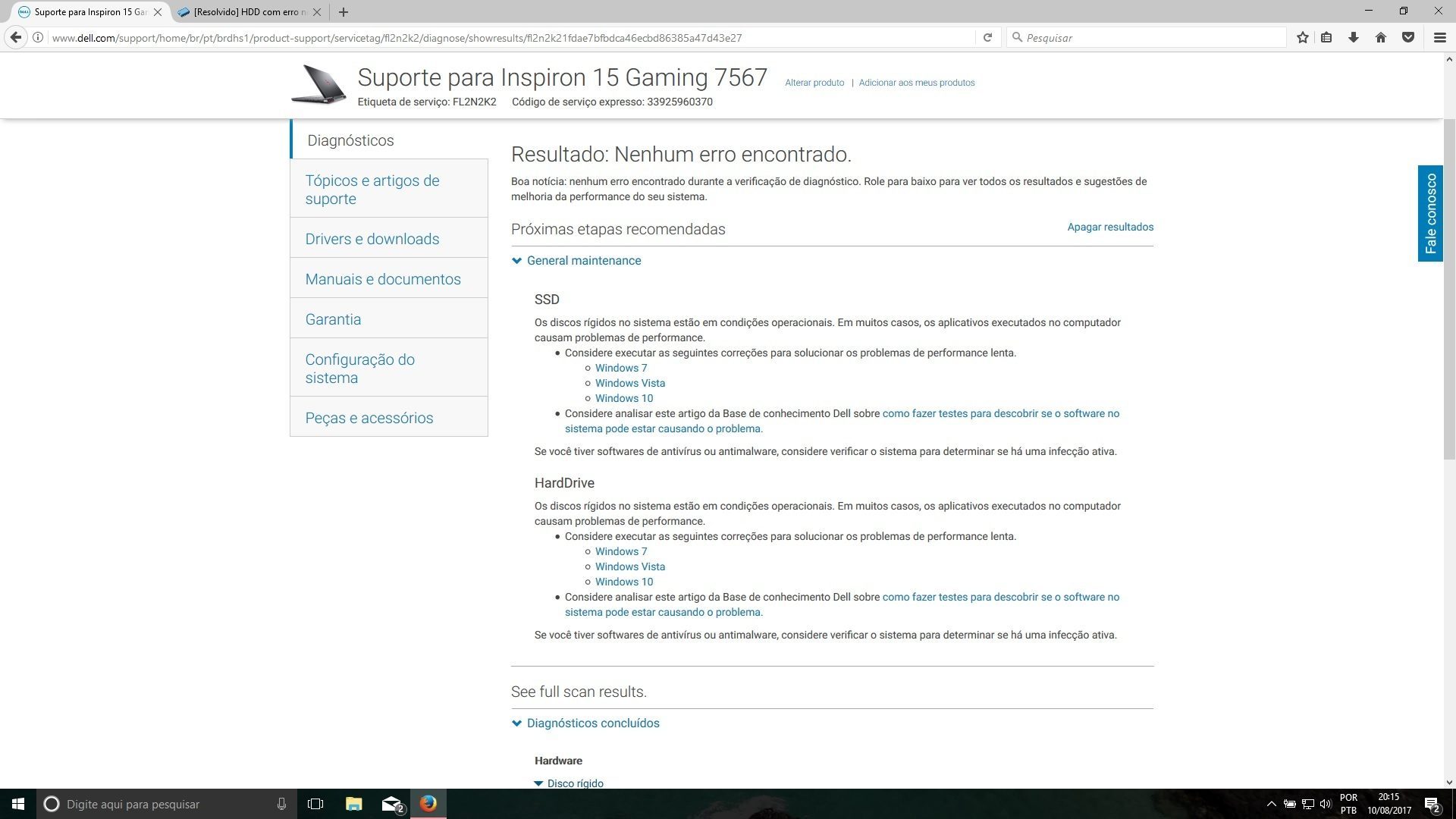Open Tópicos e artigos de suporte
The height and width of the screenshot is (819, 1456).
[389, 189]
